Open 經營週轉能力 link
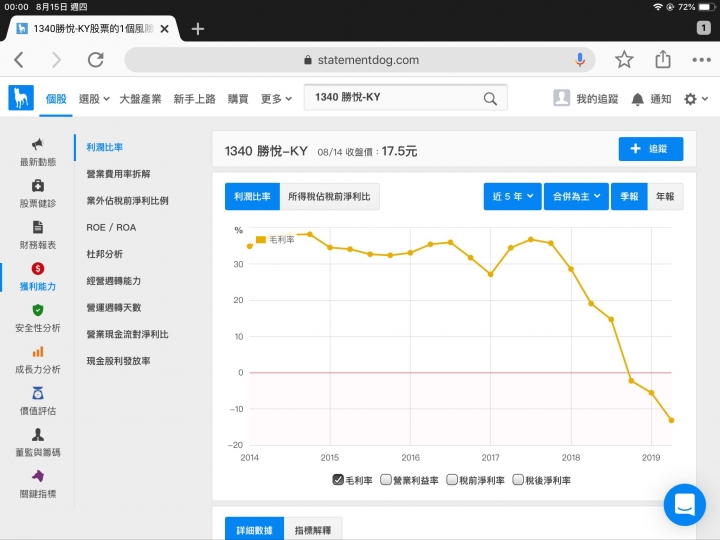Viewport: 720px width, 540px height. 114,281
